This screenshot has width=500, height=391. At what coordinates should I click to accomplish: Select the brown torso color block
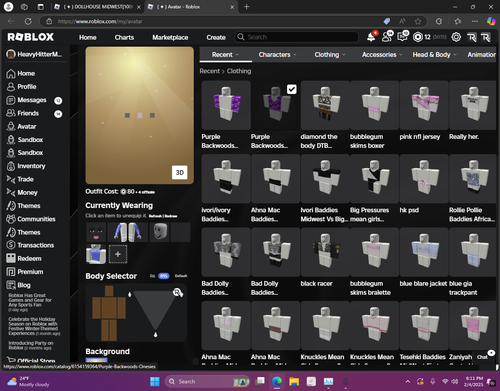click(x=109, y=308)
